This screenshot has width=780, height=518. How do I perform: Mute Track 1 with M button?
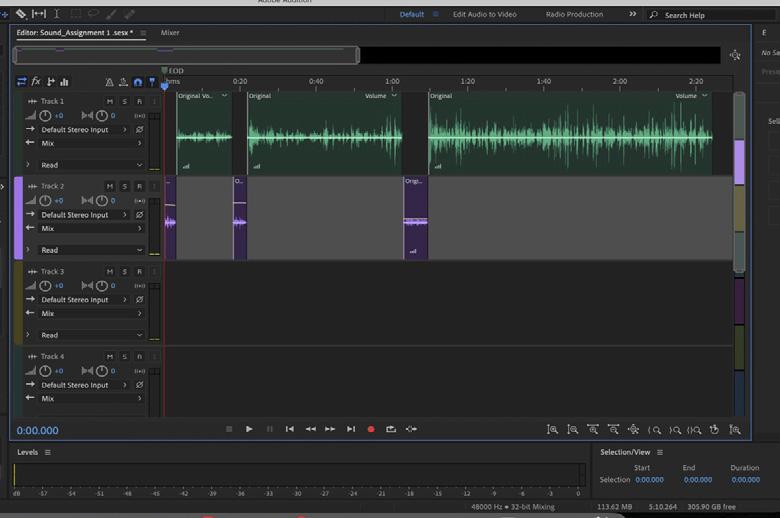(x=110, y=102)
